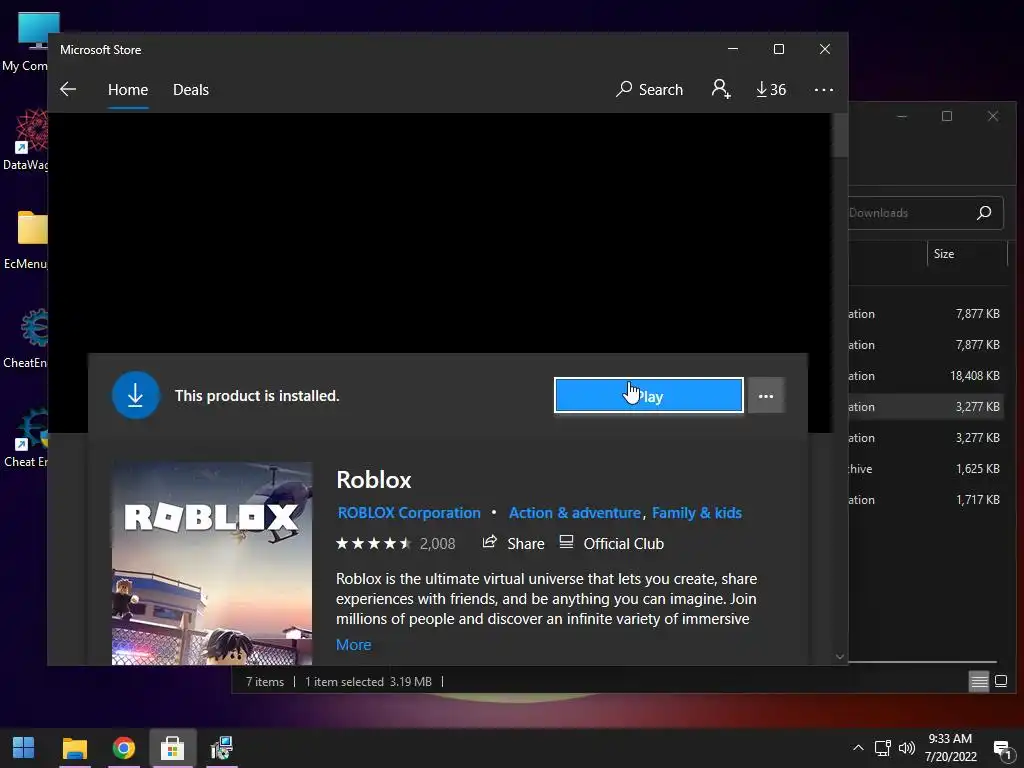
Task: Click the installer icon on the taskbar
Action: pyautogui.click(x=221, y=748)
